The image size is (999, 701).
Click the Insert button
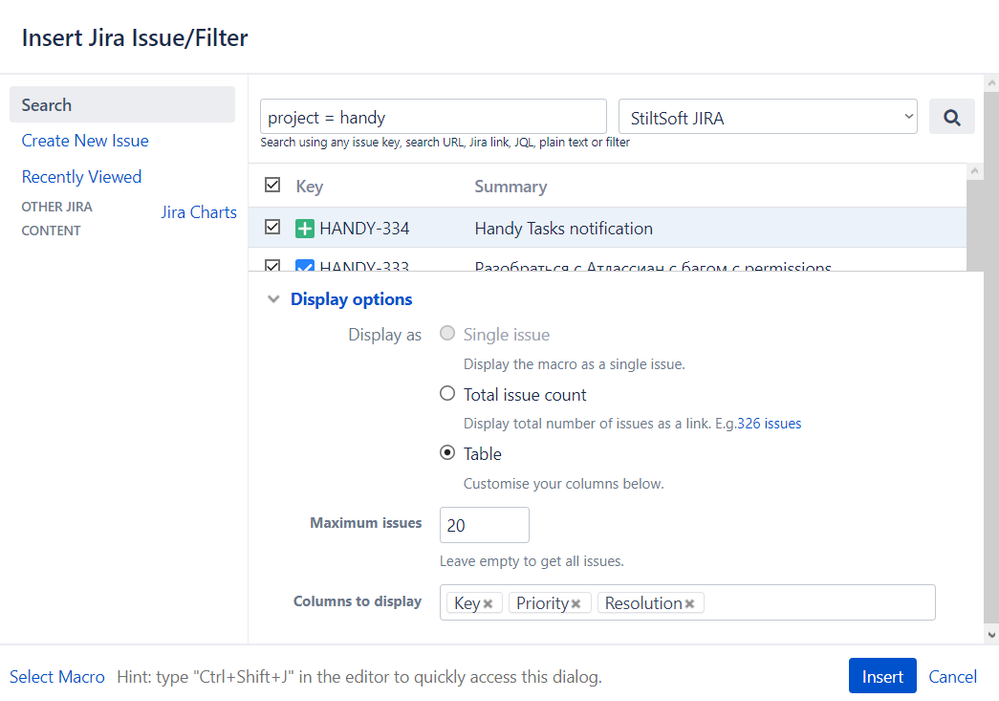click(x=882, y=676)
